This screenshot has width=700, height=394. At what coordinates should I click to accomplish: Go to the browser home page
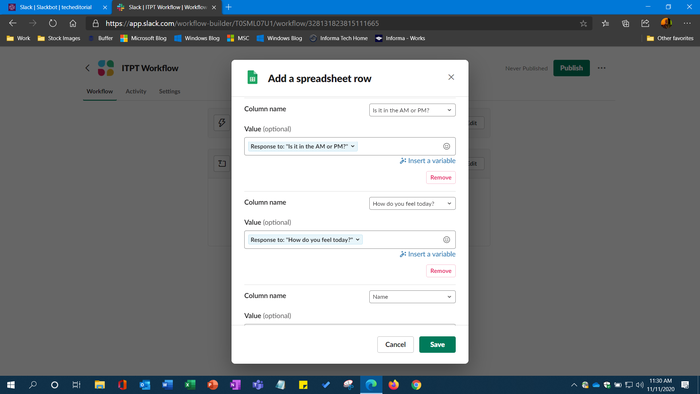pos(73,23)
